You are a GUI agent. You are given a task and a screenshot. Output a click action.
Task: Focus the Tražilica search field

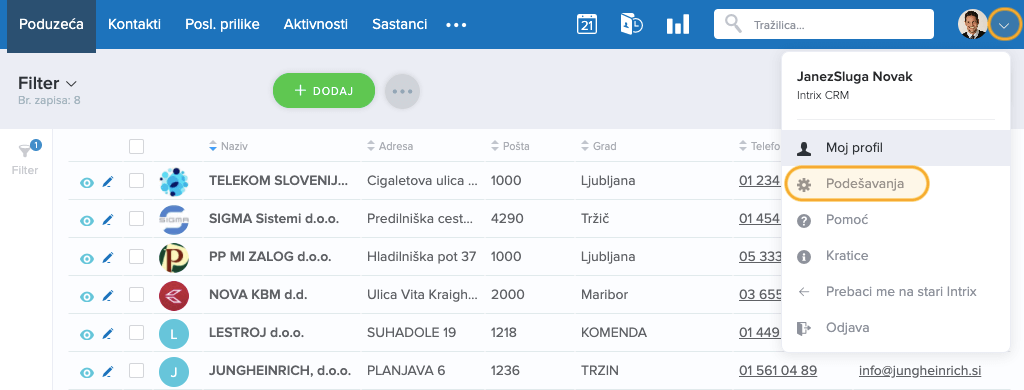824,24
